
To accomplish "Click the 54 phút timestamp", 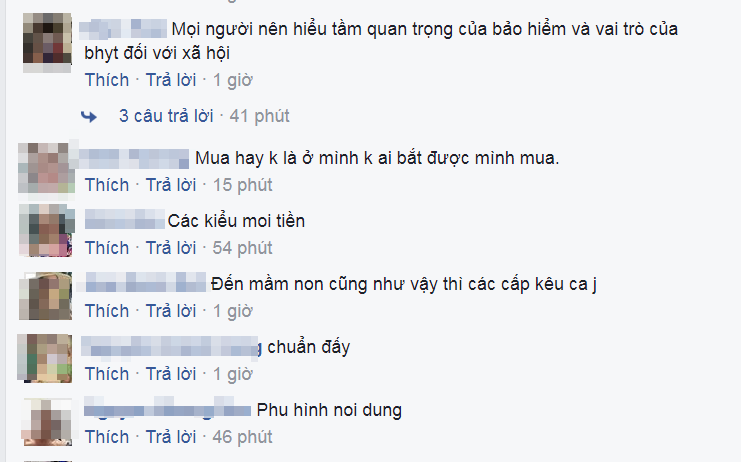I will [242, 248].
